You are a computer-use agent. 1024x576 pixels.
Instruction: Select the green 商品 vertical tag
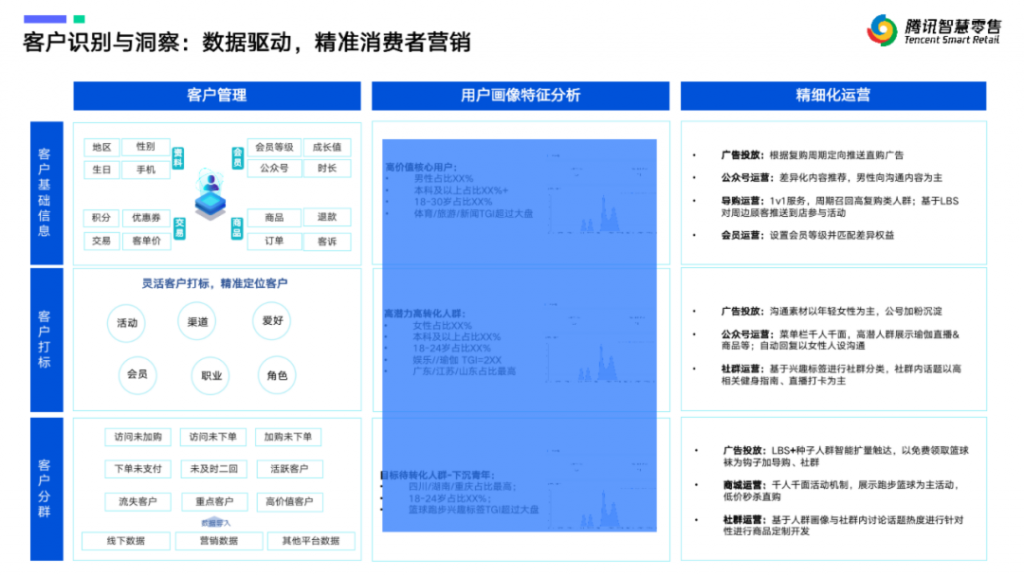236,228
